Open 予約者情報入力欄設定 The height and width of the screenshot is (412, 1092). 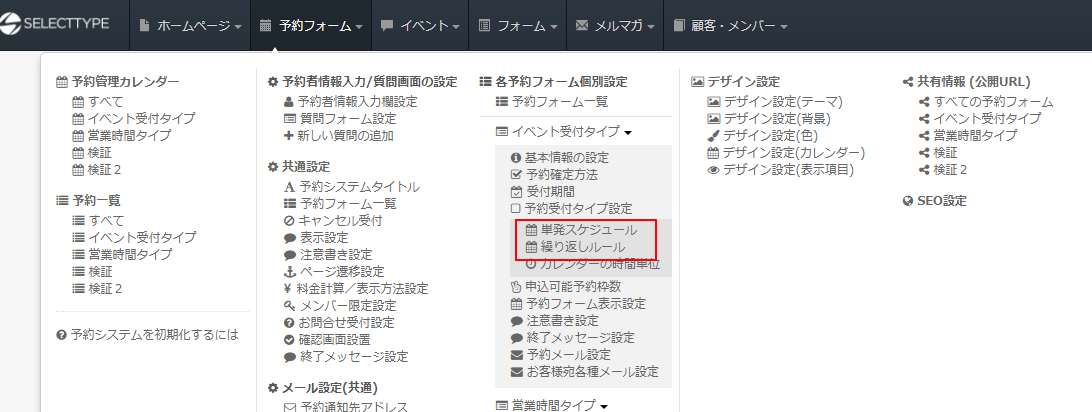[350, 102]
